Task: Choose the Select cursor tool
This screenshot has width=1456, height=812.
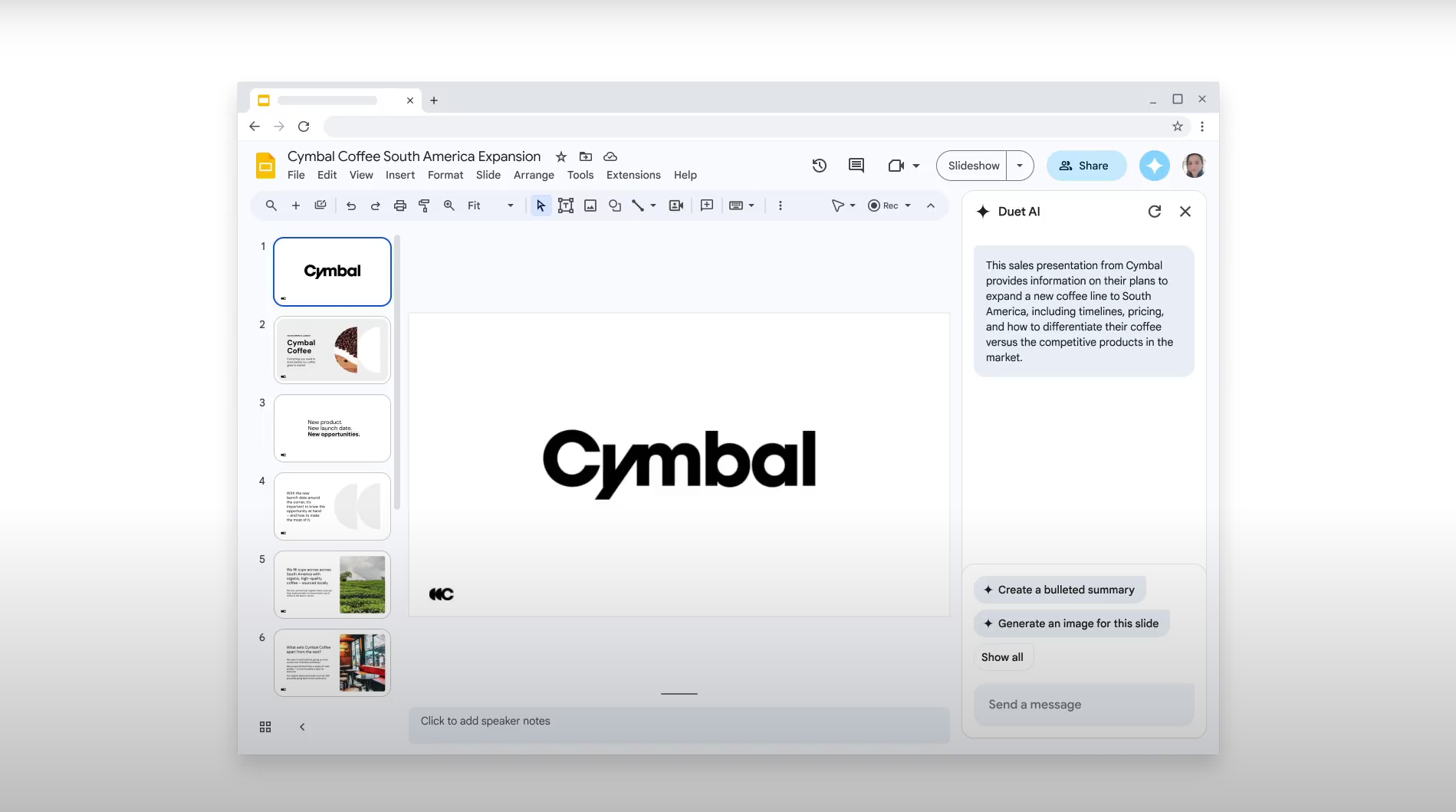Action: click(x=541, y=205)
